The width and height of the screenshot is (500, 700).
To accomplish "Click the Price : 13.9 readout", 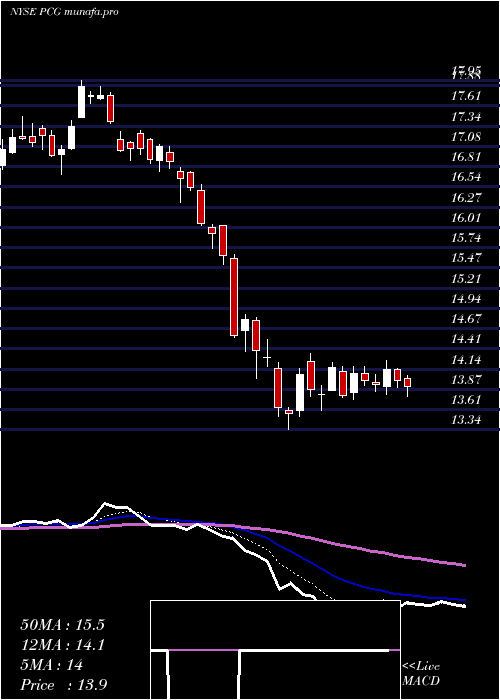I will (63, 685).
